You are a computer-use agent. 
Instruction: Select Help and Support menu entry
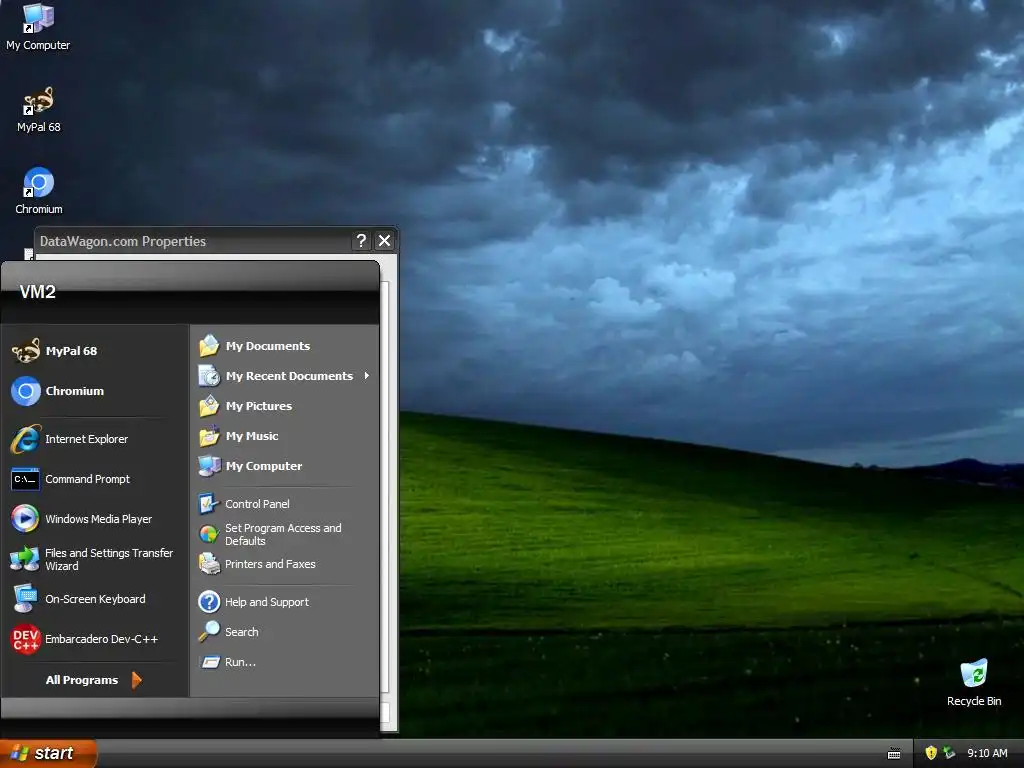pyautogui.click(x=285, y=601)
